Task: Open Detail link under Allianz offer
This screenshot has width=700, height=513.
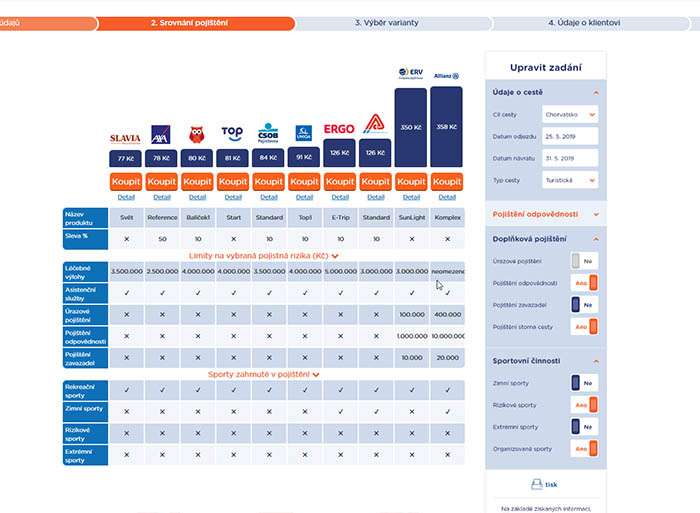Action: (446, 197)
